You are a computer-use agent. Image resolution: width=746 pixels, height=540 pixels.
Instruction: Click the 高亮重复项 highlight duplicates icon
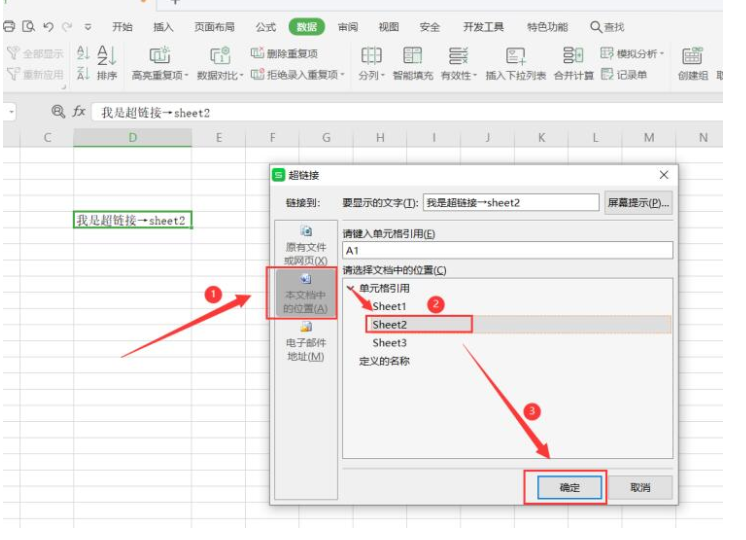159,56
